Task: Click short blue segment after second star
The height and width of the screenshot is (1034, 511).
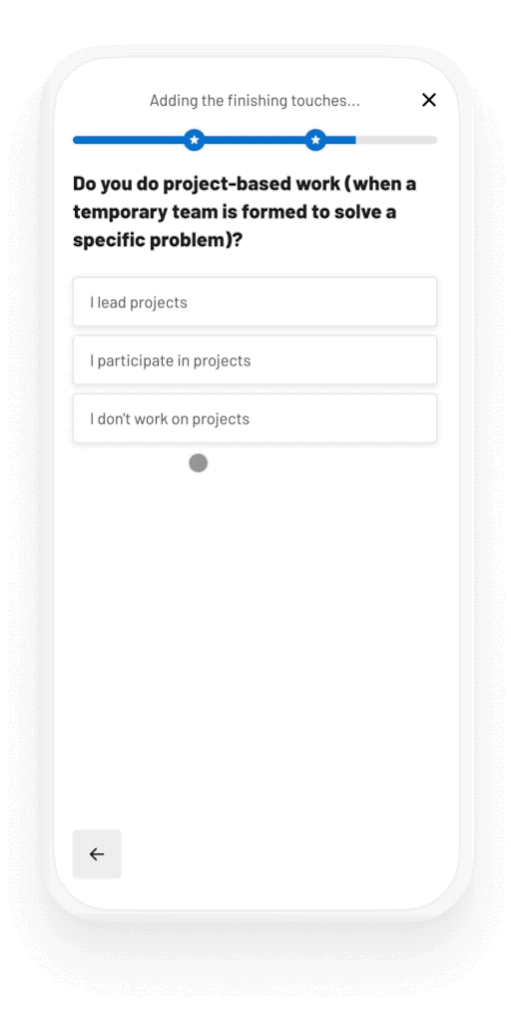Action: [342, 140]
